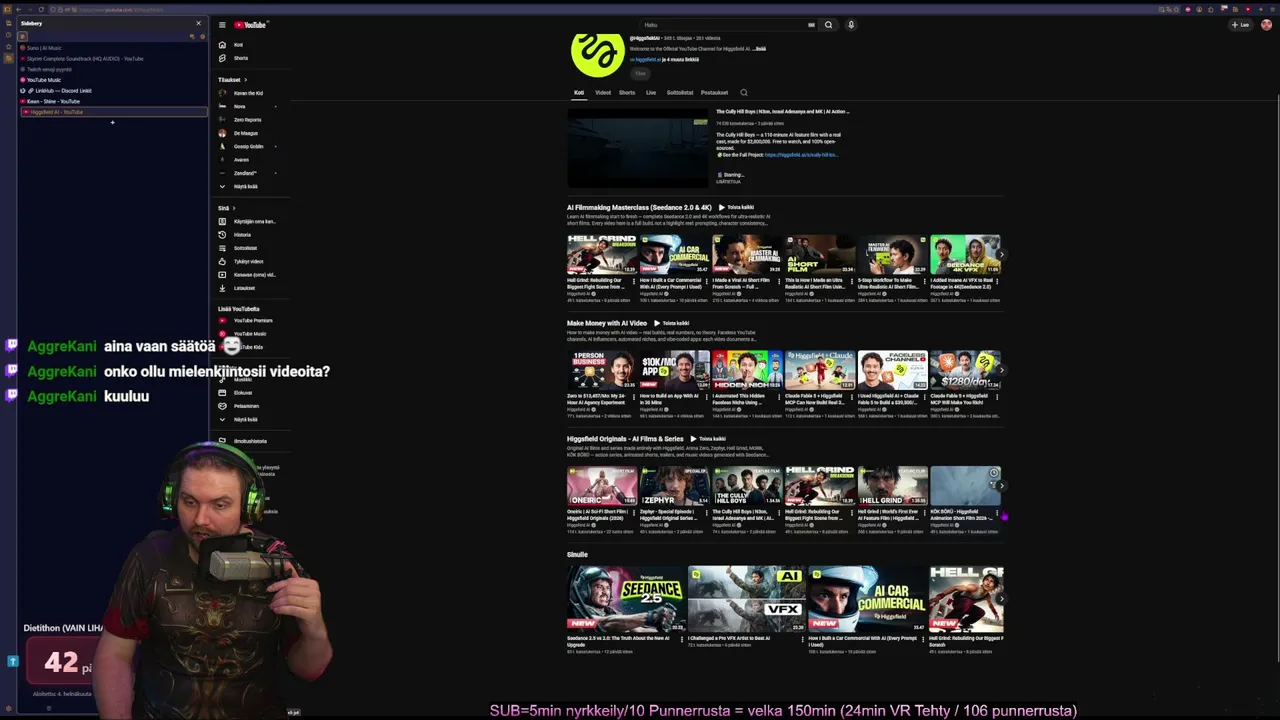This screenshot has width=1280, height=720.
Task: Open the YouTube hamburger guide menu
Action: click(222, 25)
